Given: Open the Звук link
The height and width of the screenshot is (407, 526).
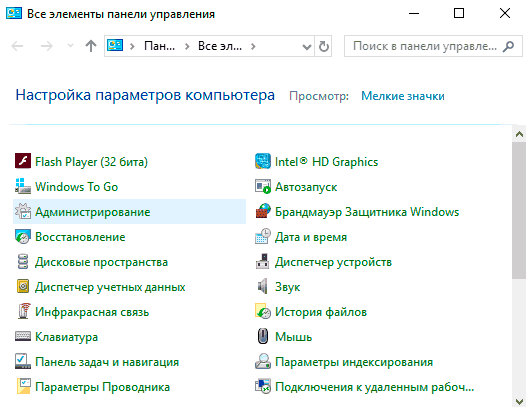Looking at the screenshot, I should pyautogui.click(x=287, y=287).
